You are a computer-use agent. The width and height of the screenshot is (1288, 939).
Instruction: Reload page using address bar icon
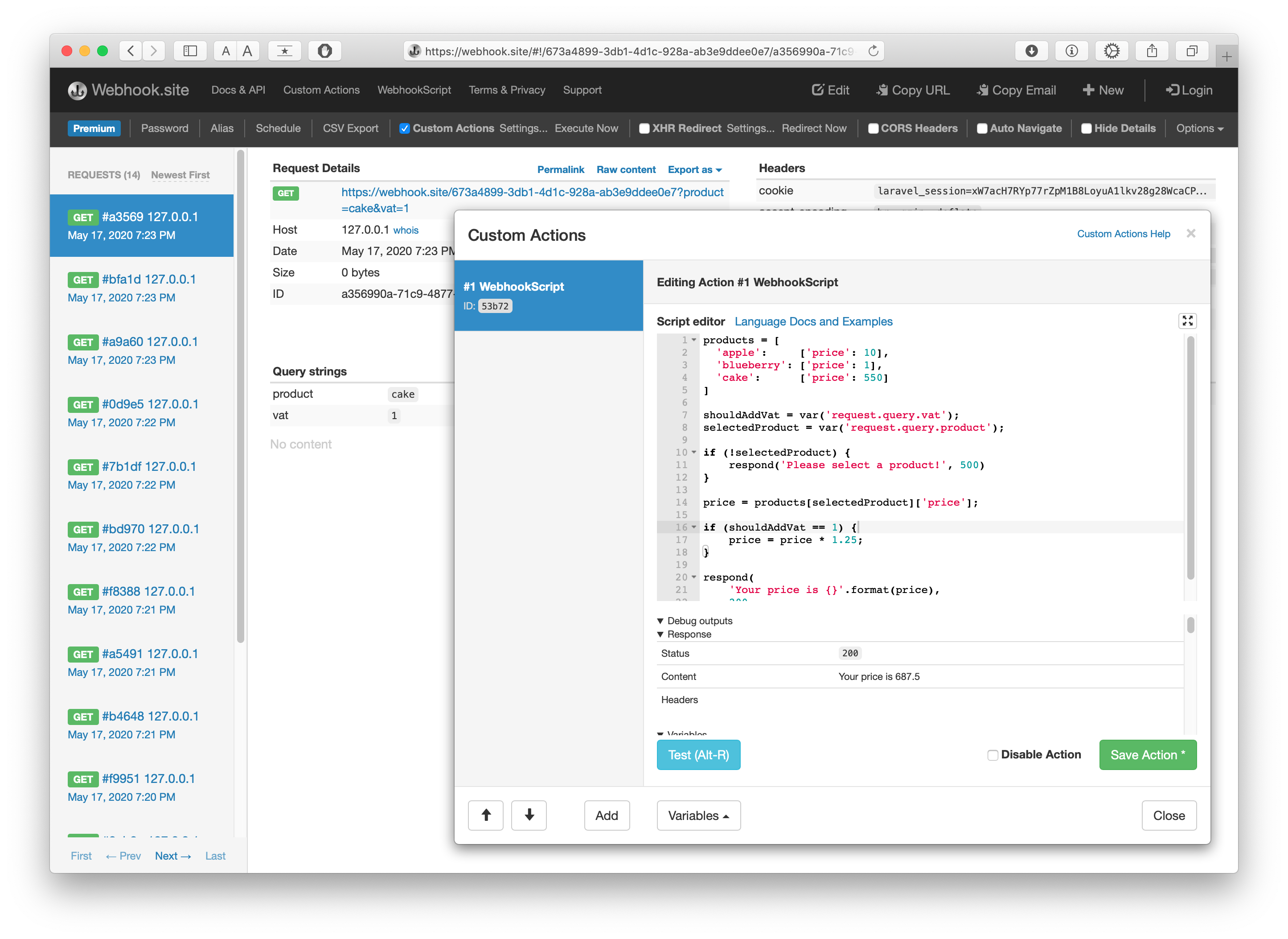pyautogui.click(x=873, y=51)
